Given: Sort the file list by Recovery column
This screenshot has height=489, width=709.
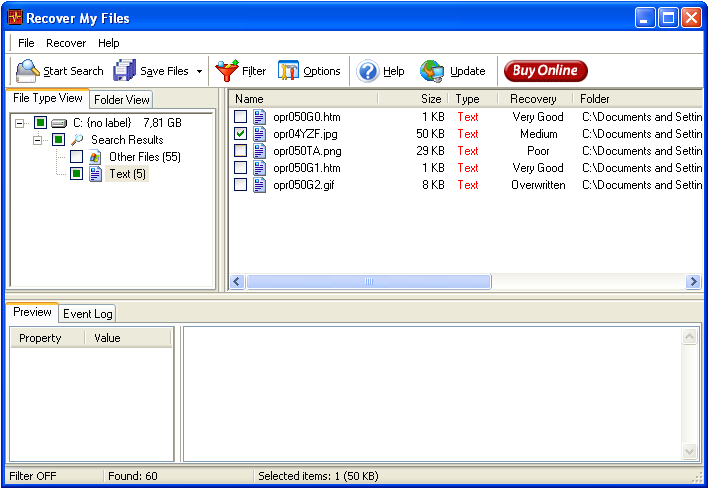Looking at the screenshot, I should tap(535, 99).
